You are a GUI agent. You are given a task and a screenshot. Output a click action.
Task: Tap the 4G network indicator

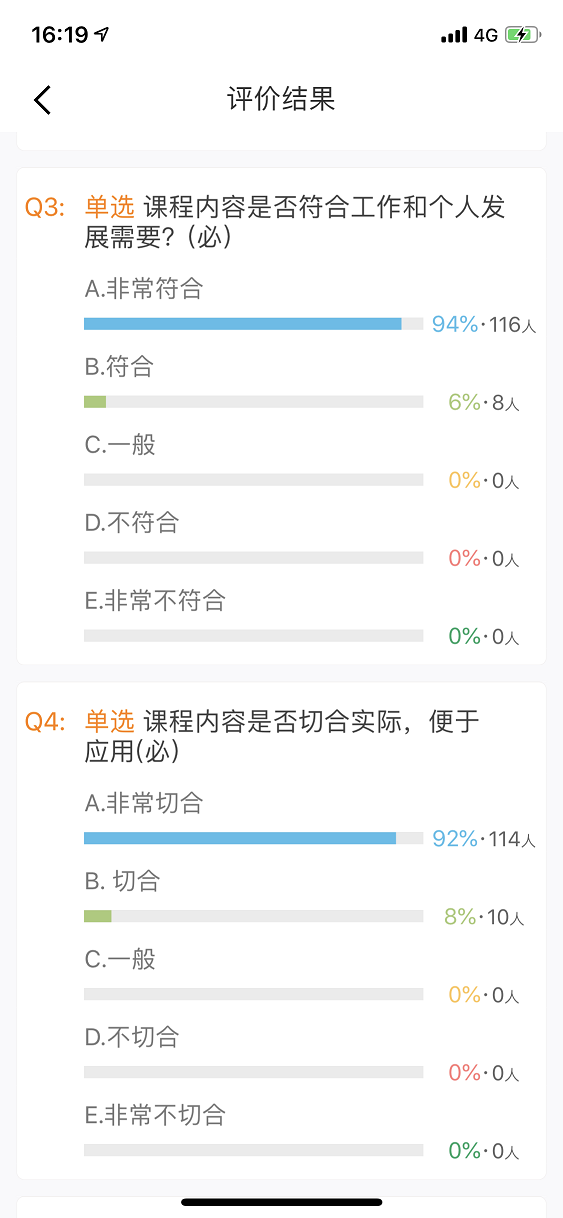tap(486, 35)
